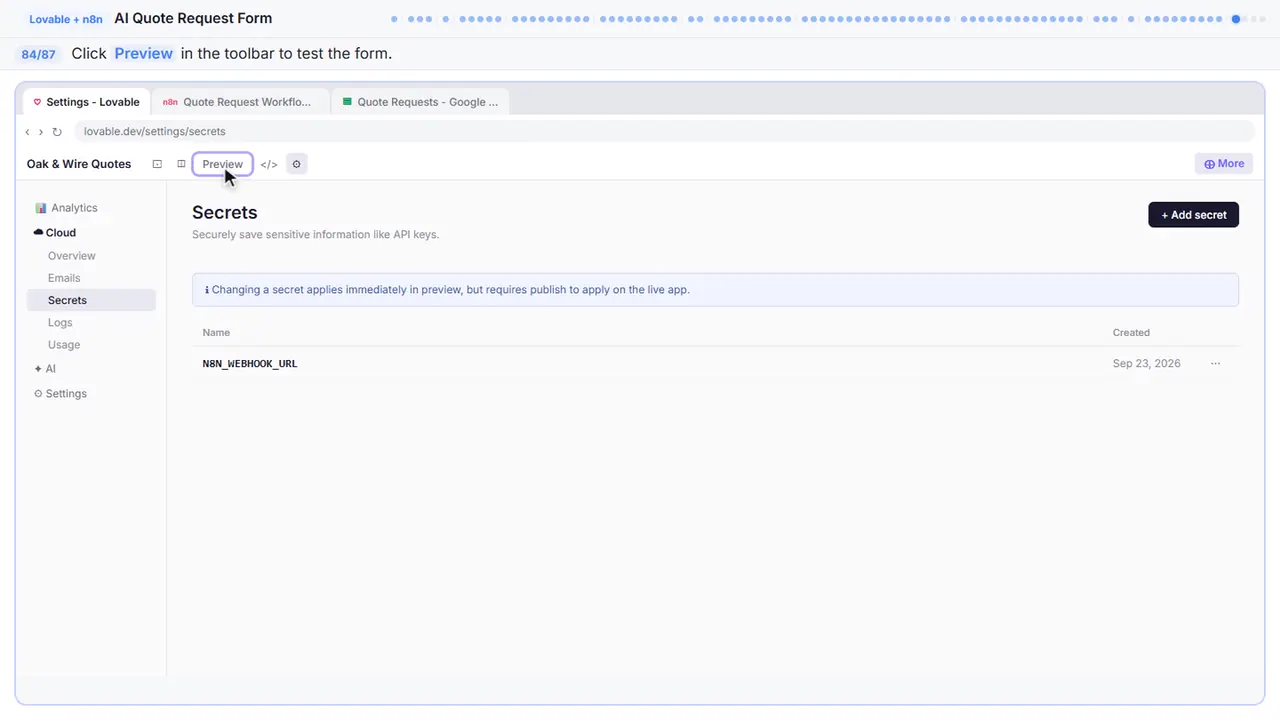This screenshot has width=1280, height=720.
Task: Click the Secrets page heading
Action: [225, 212]
